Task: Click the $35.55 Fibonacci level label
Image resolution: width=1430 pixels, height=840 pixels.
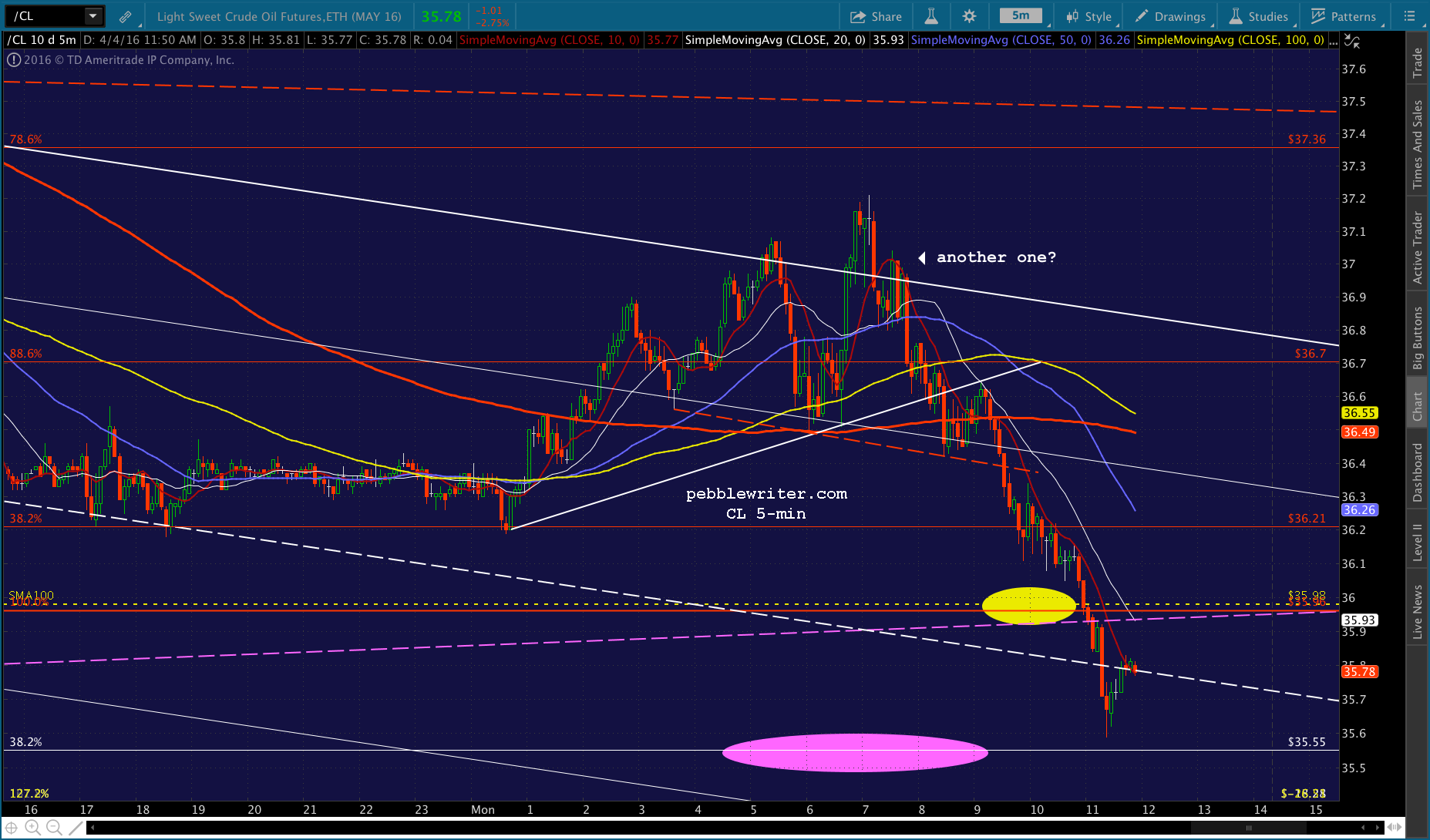Action: (1307, 742)
